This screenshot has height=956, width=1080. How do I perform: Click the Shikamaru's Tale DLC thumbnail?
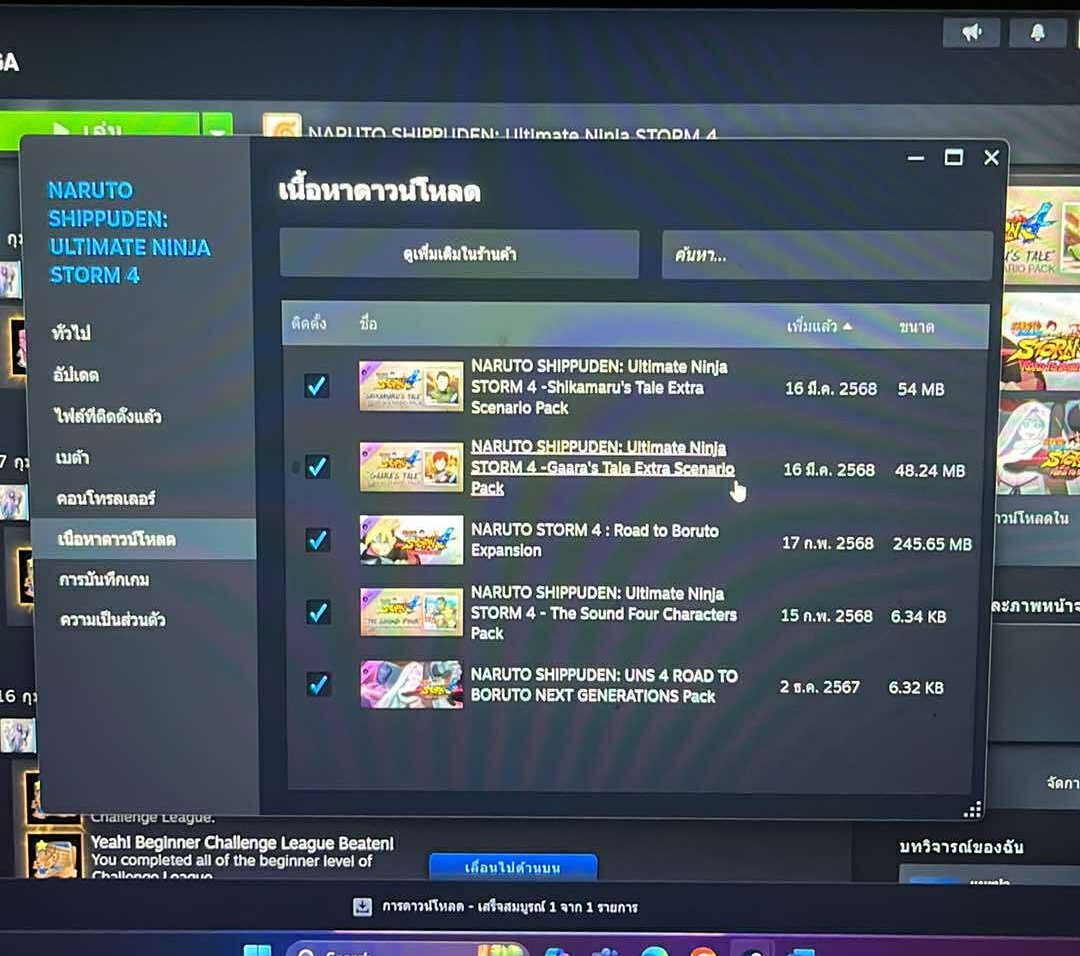tap(411, 386)
